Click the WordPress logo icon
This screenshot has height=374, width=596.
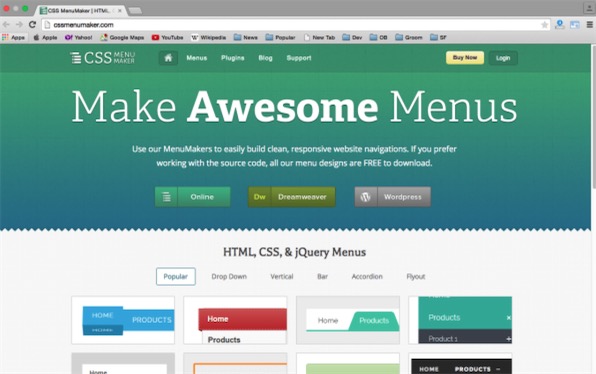[x=366, y=197]
